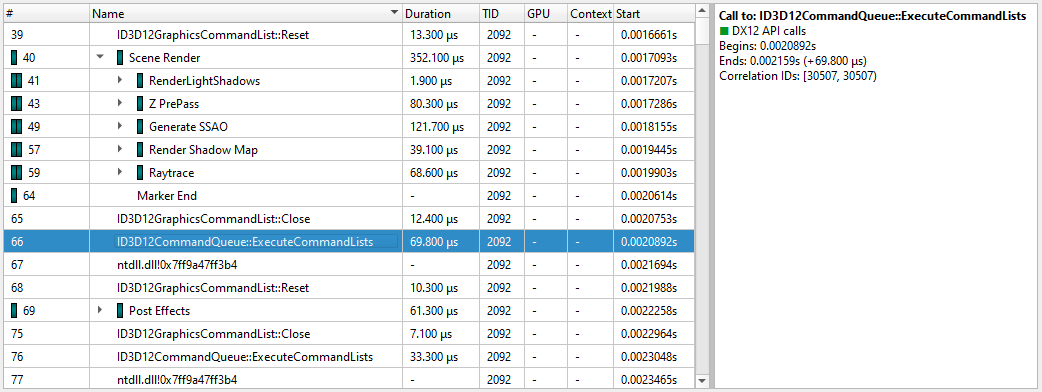Click the scrollbar down arrow
Image resolution: width=1042 pixels, height=392 pixels.
(702, 381)
